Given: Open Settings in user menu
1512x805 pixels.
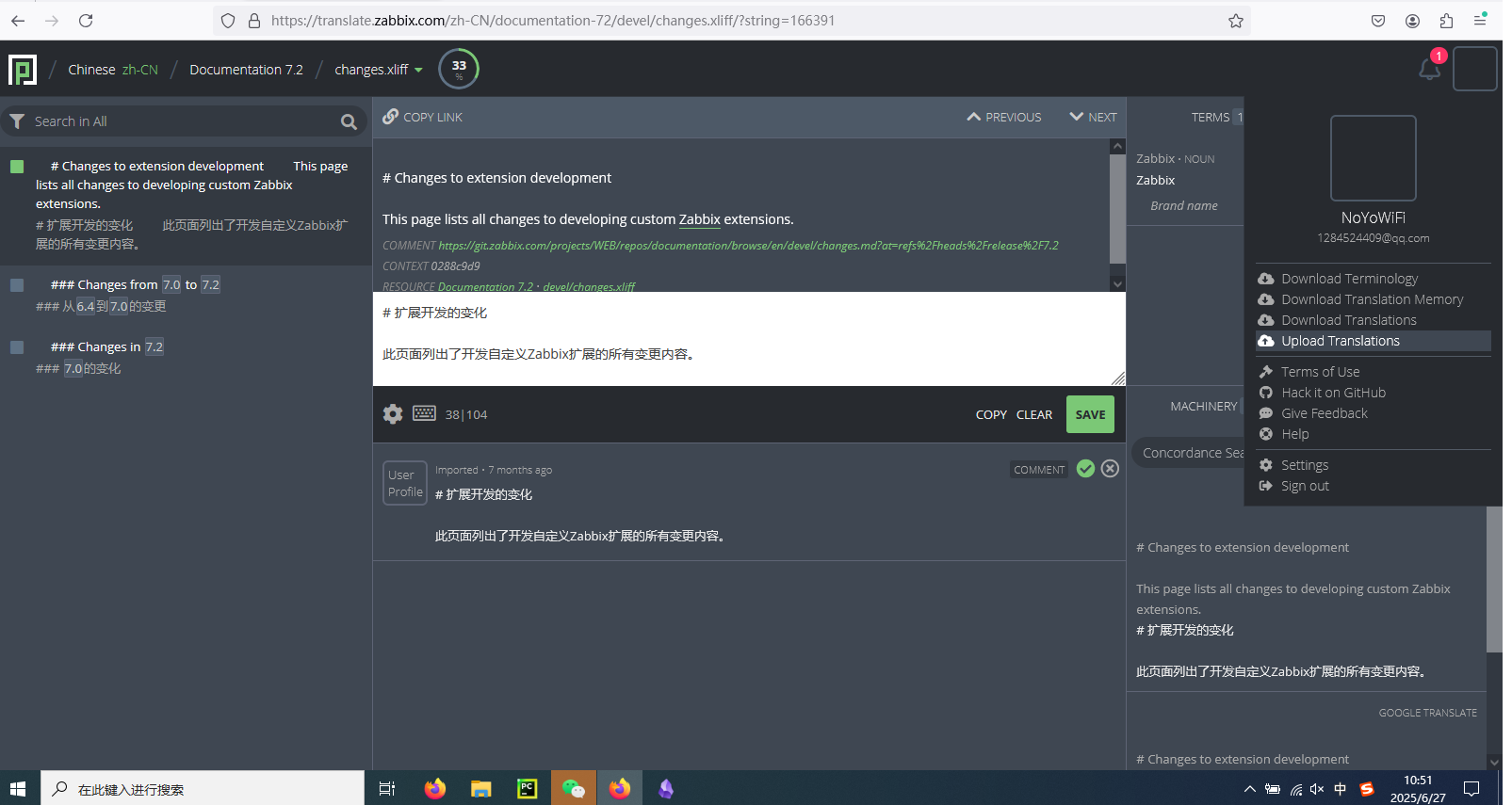Looking at the screenshot, I should tap(1293, 465).
